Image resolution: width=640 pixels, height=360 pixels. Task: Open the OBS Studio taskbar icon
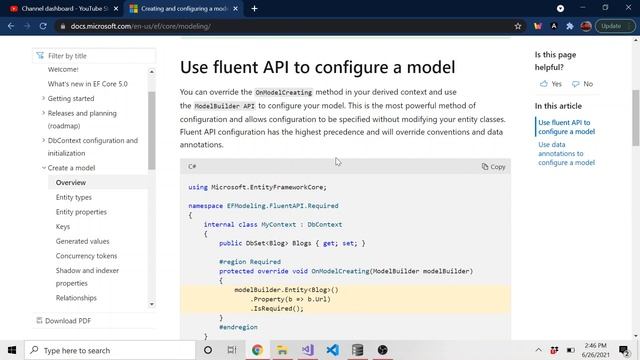(382, 350)
